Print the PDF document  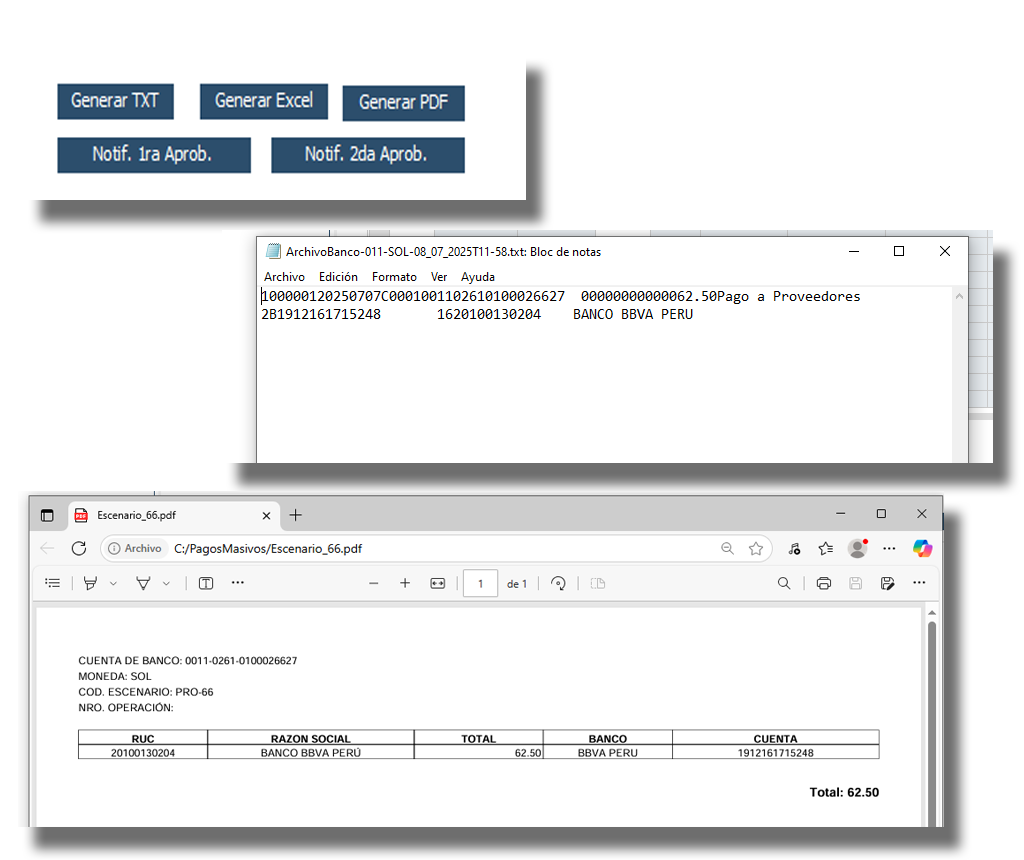[x=823, y=583]
